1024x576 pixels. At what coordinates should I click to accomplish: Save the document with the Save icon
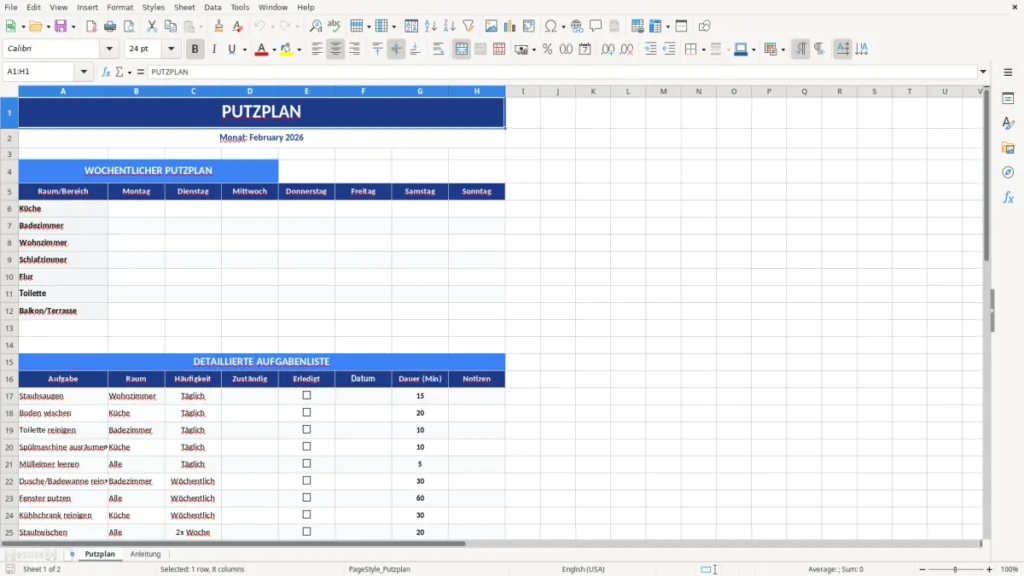click(x=61, y=26)
